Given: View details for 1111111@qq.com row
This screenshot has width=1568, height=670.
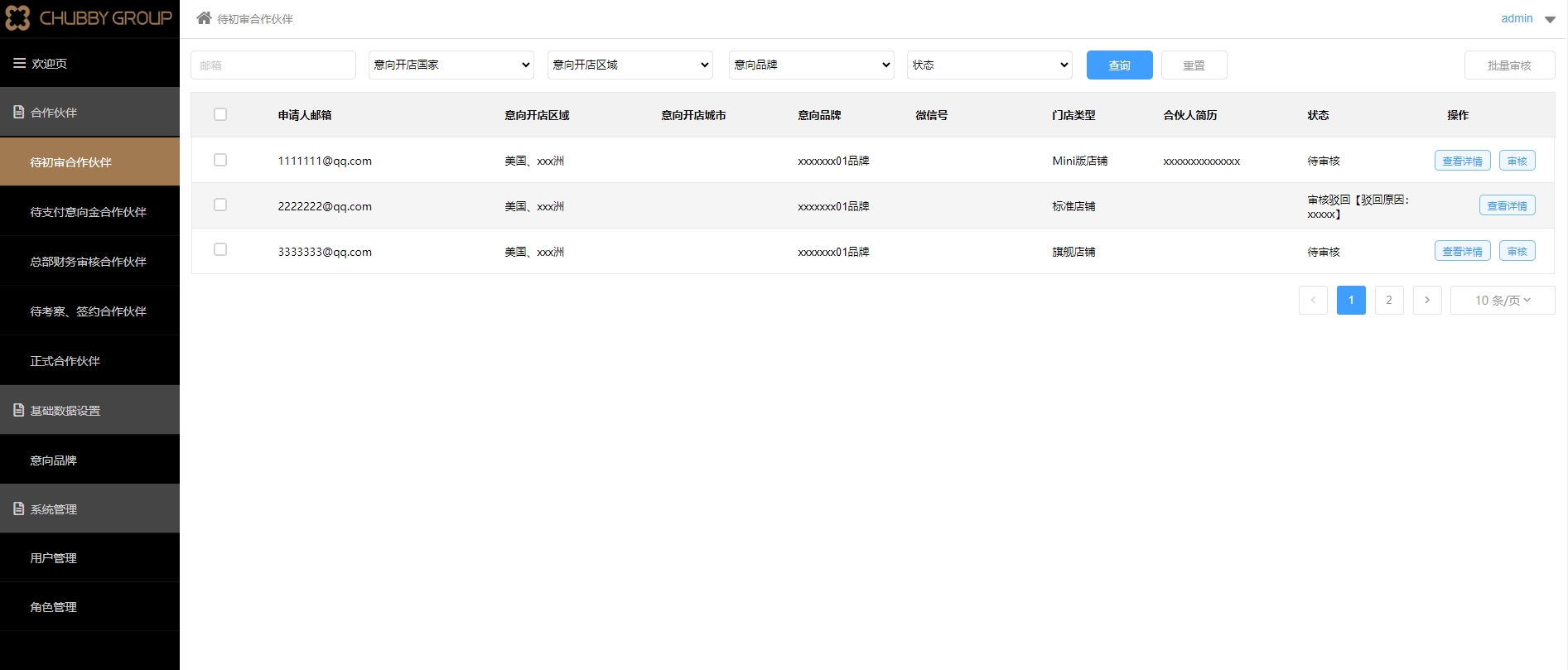Looking at the screenshot, I should click(x=1462, y=161).
